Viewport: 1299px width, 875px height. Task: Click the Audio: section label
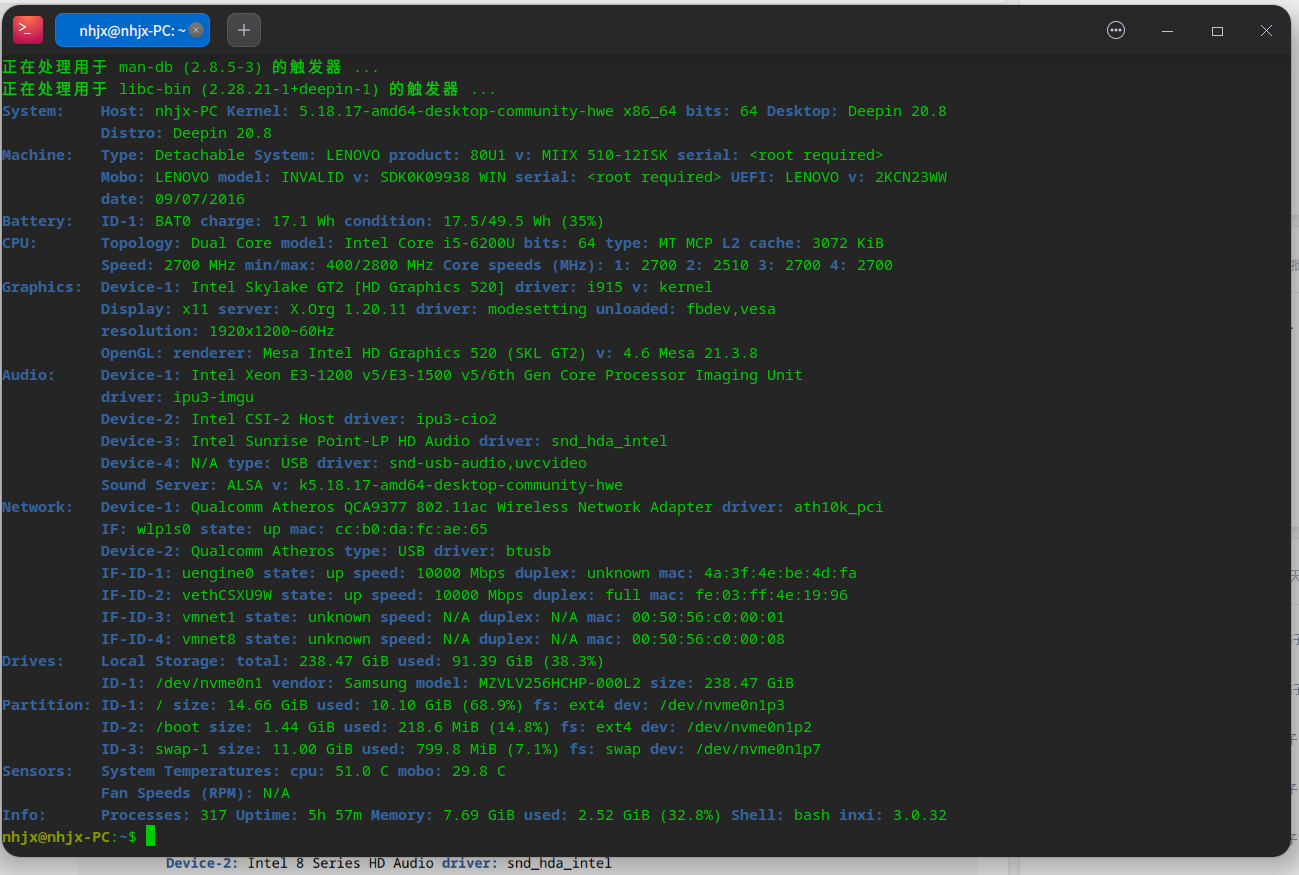coord(29,375)
